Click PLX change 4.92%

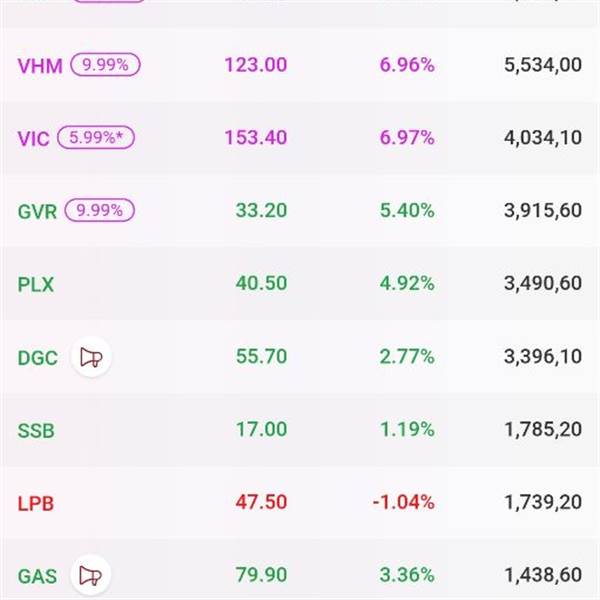(406, 284)
